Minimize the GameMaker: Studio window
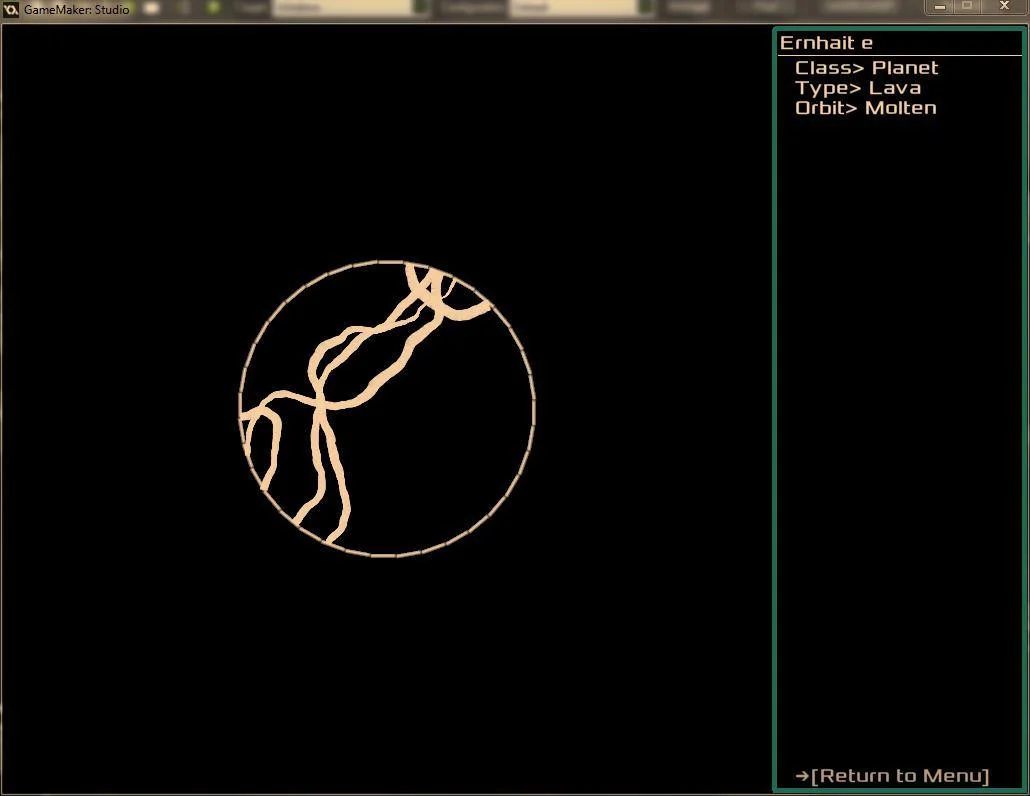 940,7
